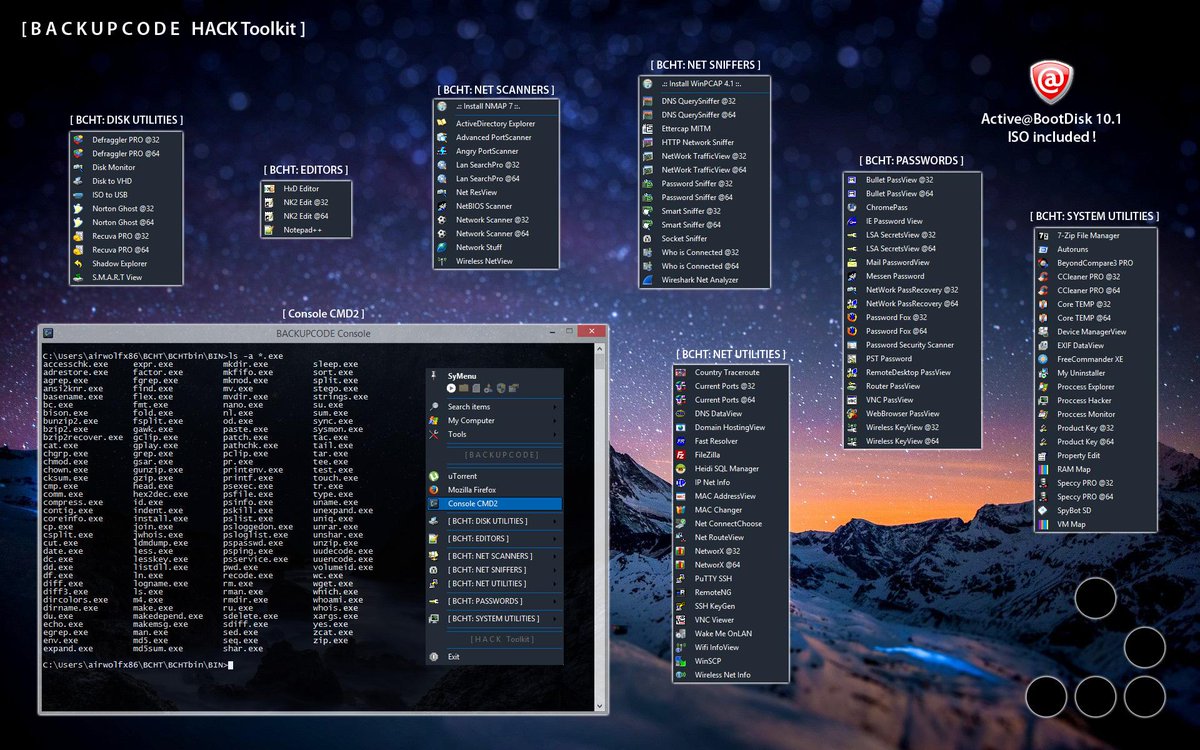Open BCHT: SYSTEM UTILITIES menu entry
1200x750 pixels.
(x=495, y=619)
